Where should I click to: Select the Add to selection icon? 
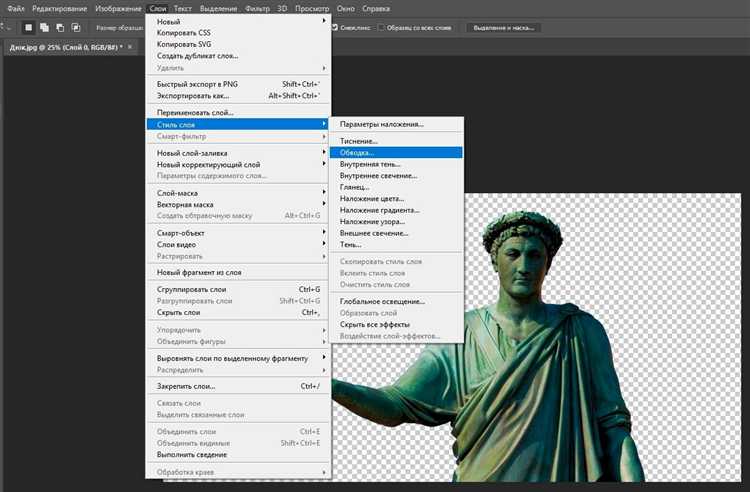click(44, 28)
